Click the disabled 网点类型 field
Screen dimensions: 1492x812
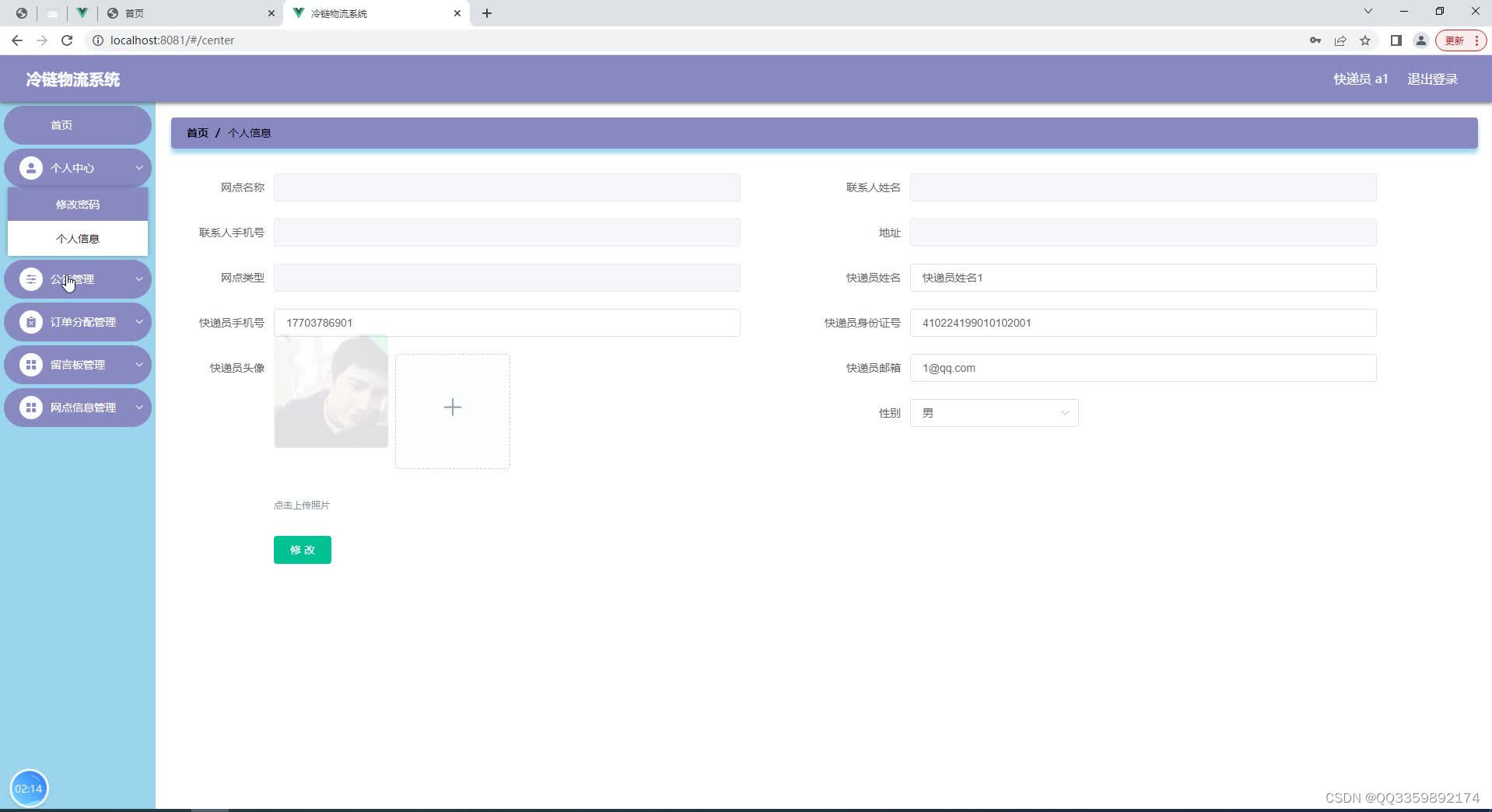click(x=507, y=278)
